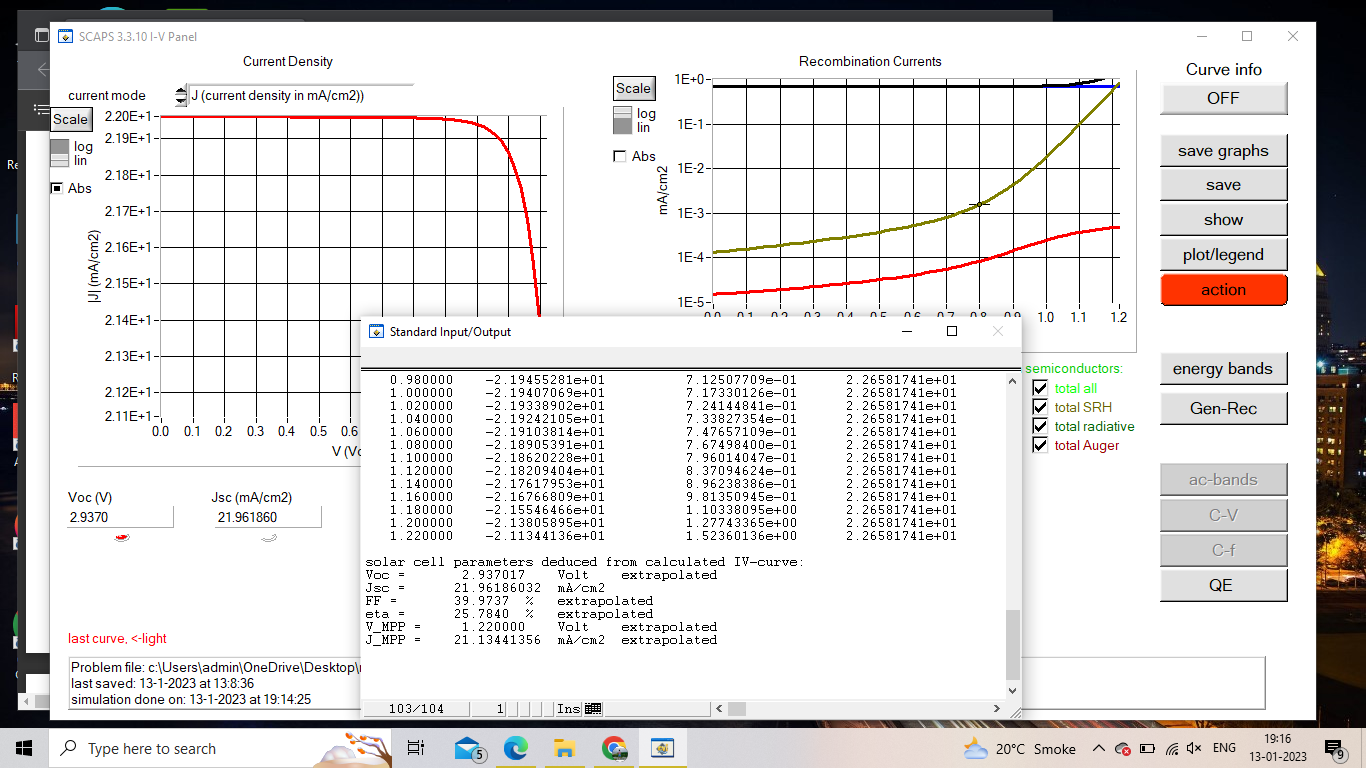This screenshot has height=768, width=1366.
Task: Open the QE panel
Action: [1222, 585]
